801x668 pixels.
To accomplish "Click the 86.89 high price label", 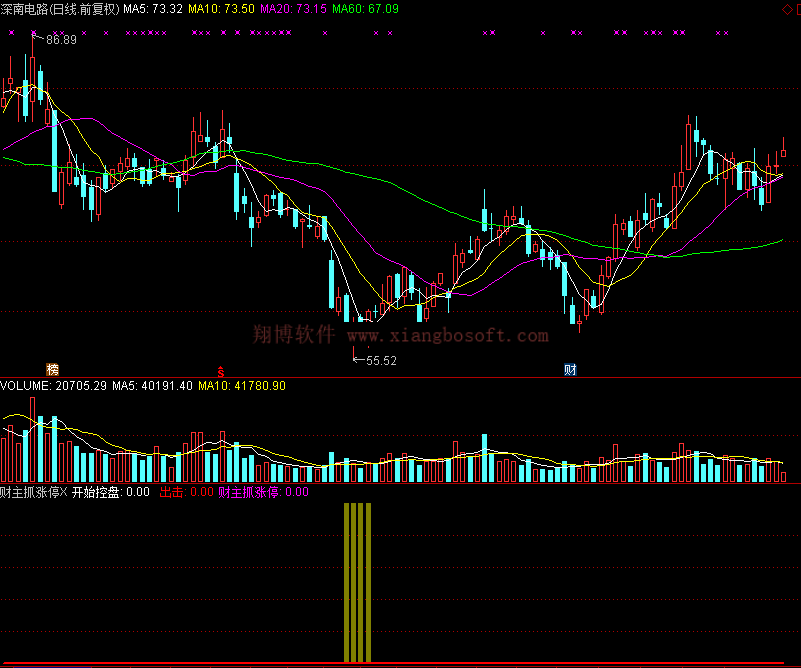I will (x=61, y=40).
